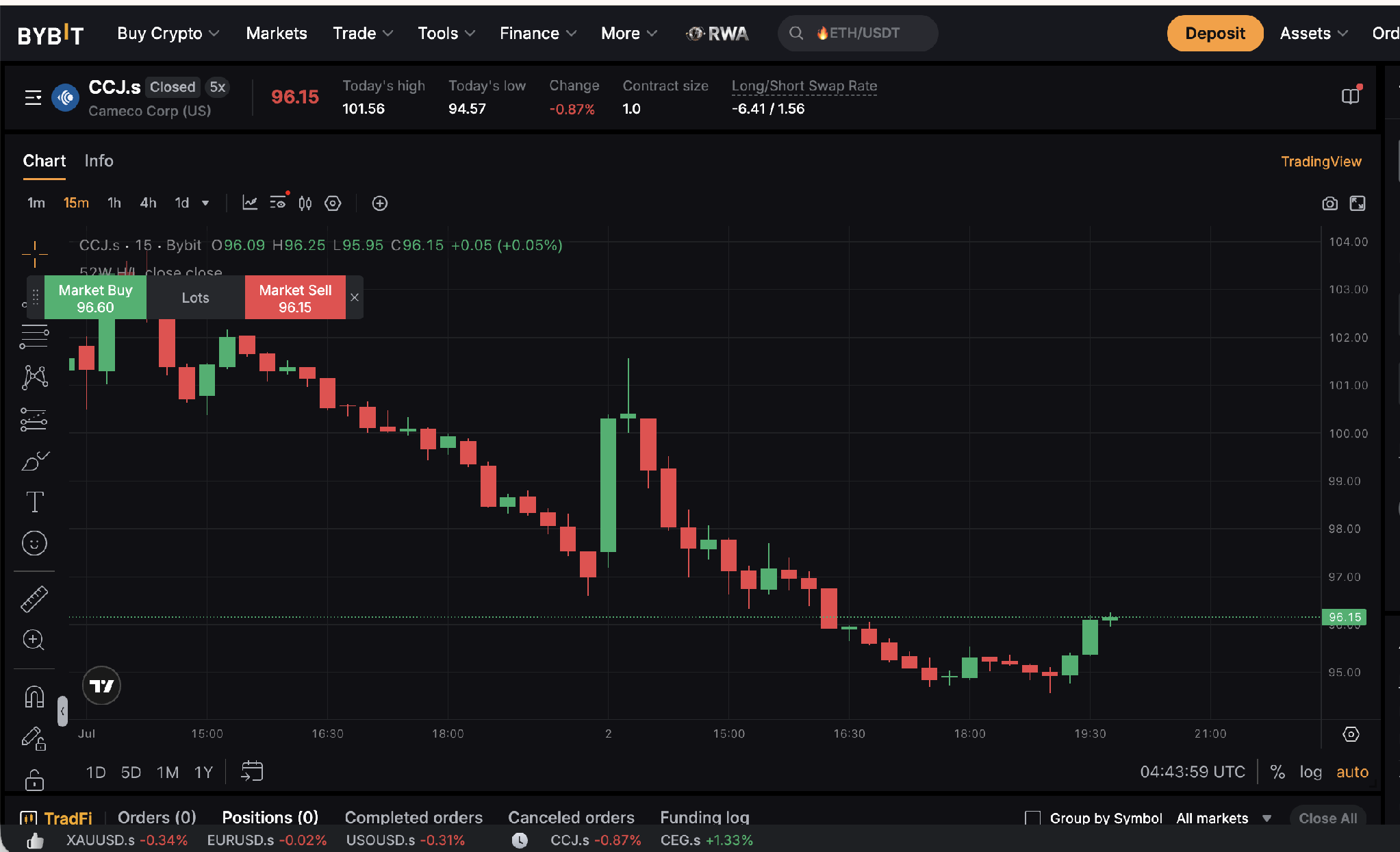
Task: Open the indicators chart icon
Action: [250, 203]
